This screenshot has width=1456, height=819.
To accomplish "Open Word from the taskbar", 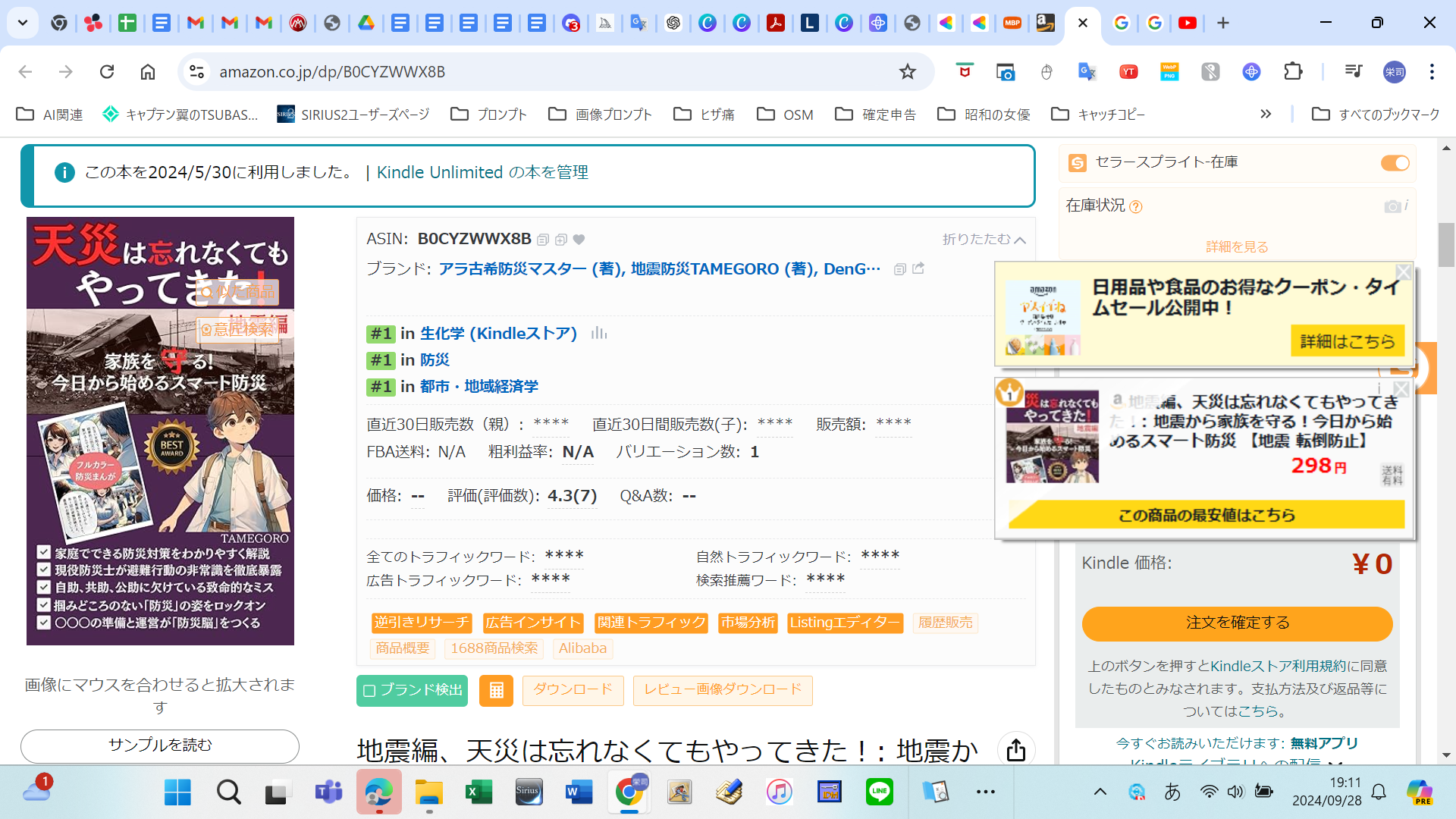I will (579, 792).
